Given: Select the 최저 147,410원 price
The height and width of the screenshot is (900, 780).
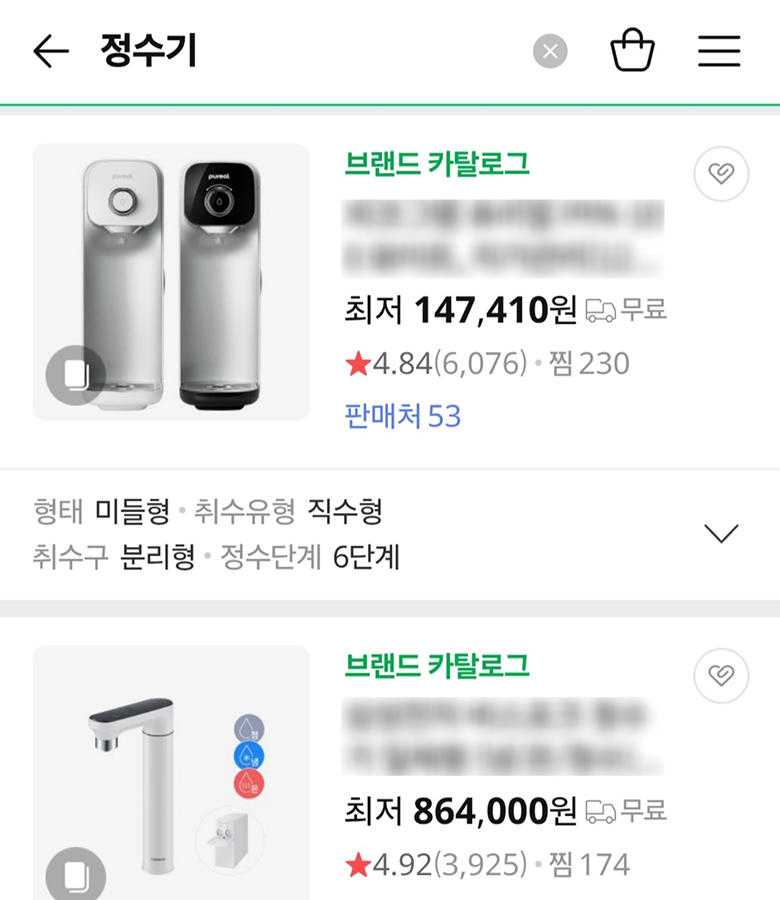Looking at the screenshot, I should (x=460, y=311).
